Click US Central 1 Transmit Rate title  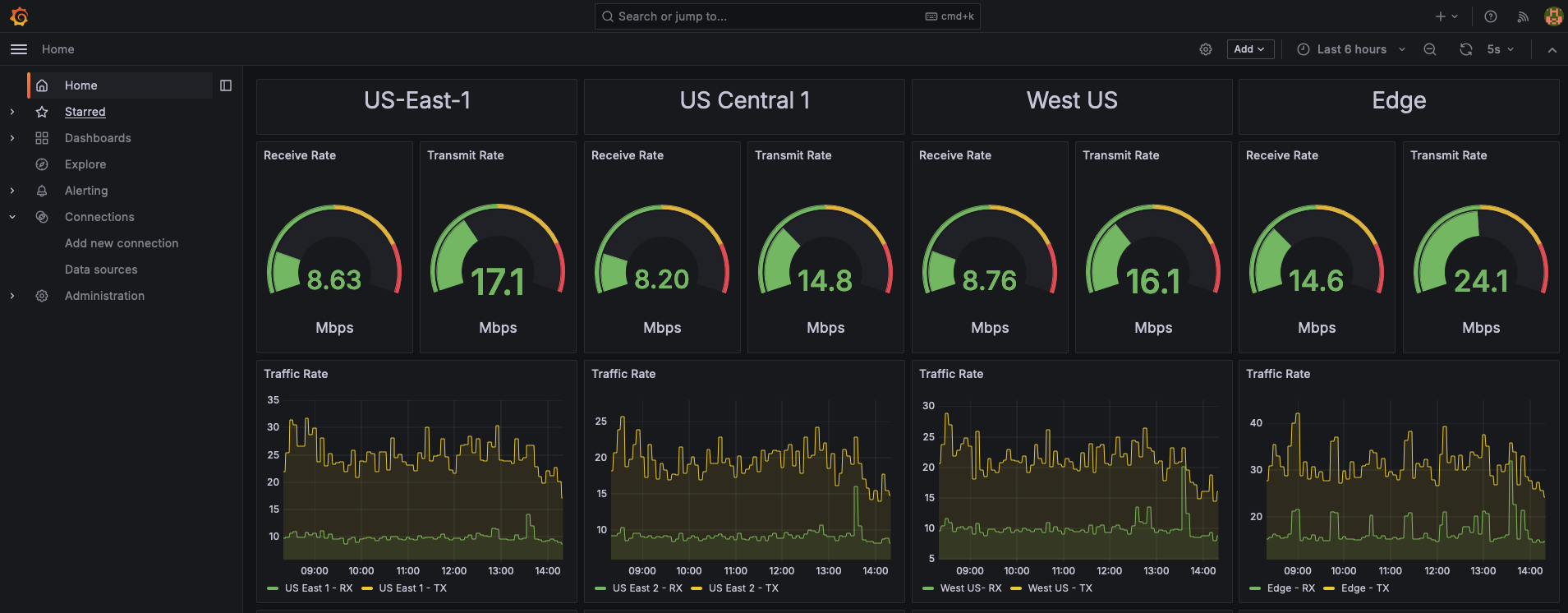(793, 155)
